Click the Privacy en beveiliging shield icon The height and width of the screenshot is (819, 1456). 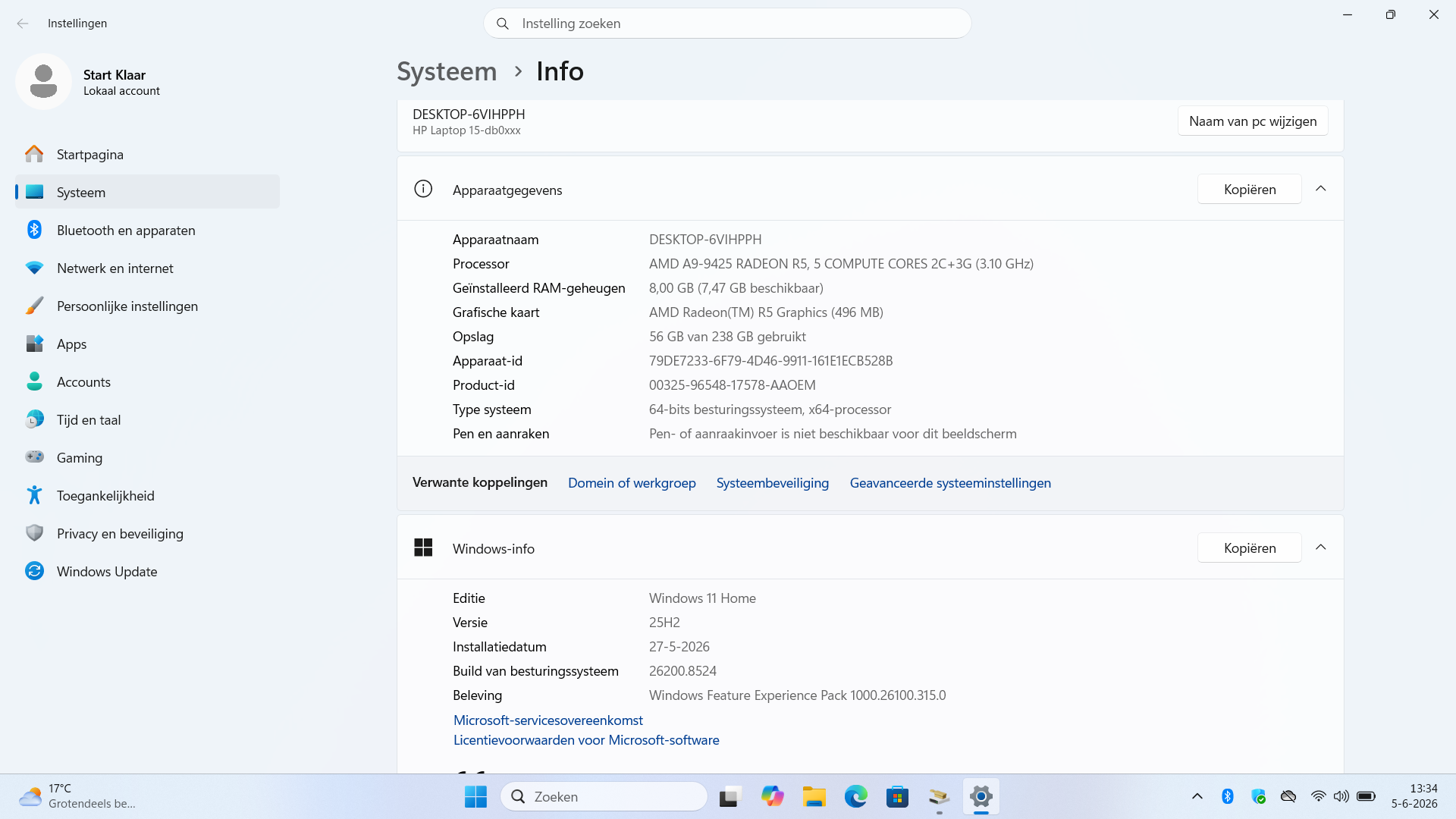(34, 533)
